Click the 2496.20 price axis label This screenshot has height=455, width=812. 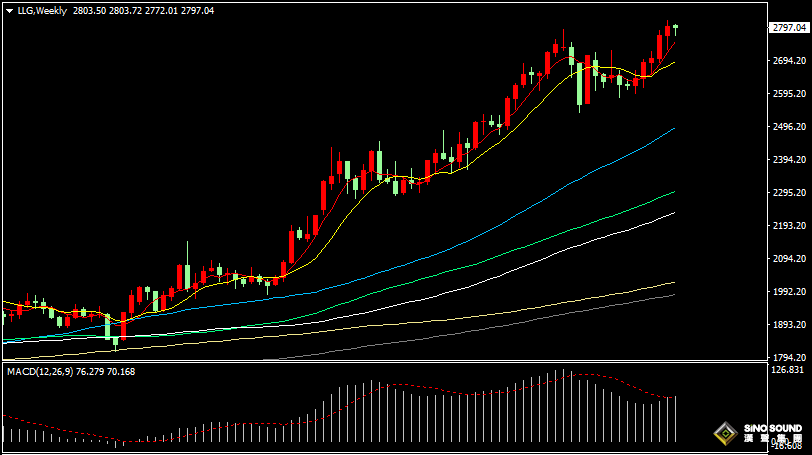pos(788,127)
